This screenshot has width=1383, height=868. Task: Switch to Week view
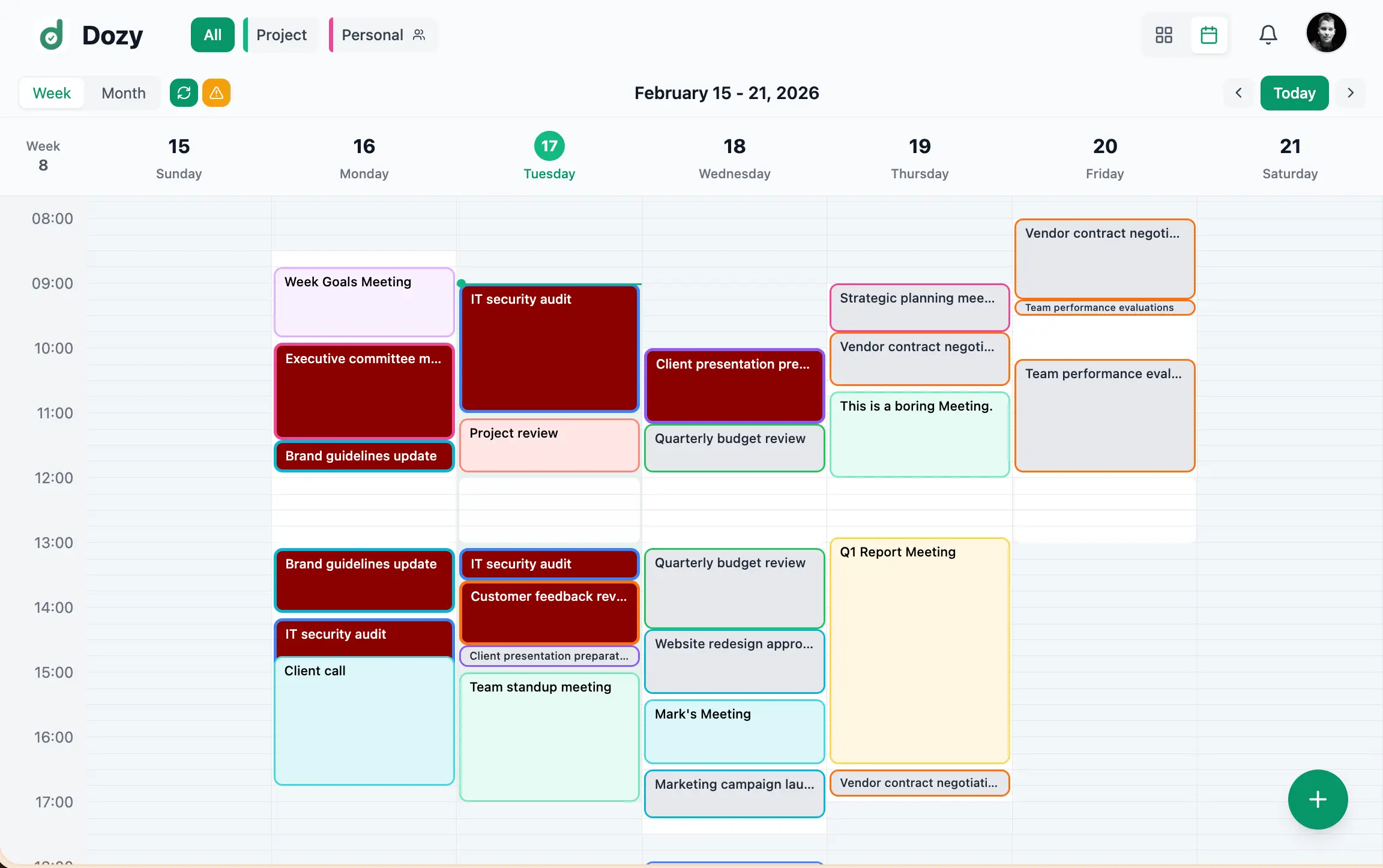[x=52, y=93]
